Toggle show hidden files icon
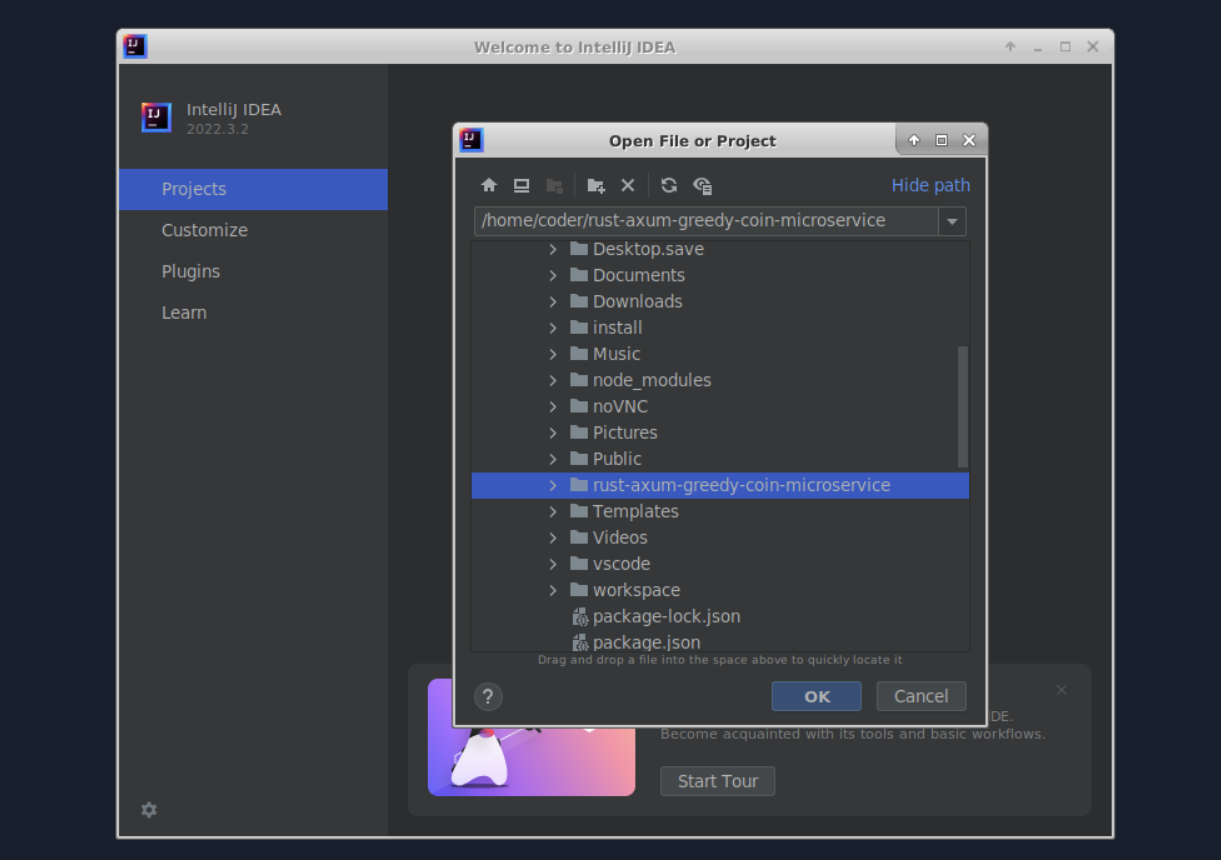Viewport: 1221px width, 860px height. point(703,185)
